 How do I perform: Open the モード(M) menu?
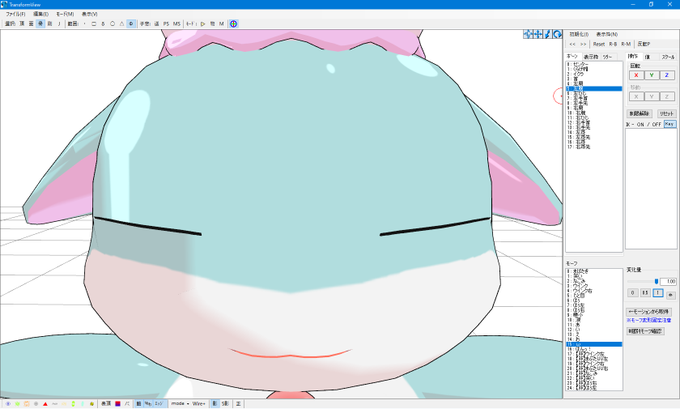[x=65, y=14]
